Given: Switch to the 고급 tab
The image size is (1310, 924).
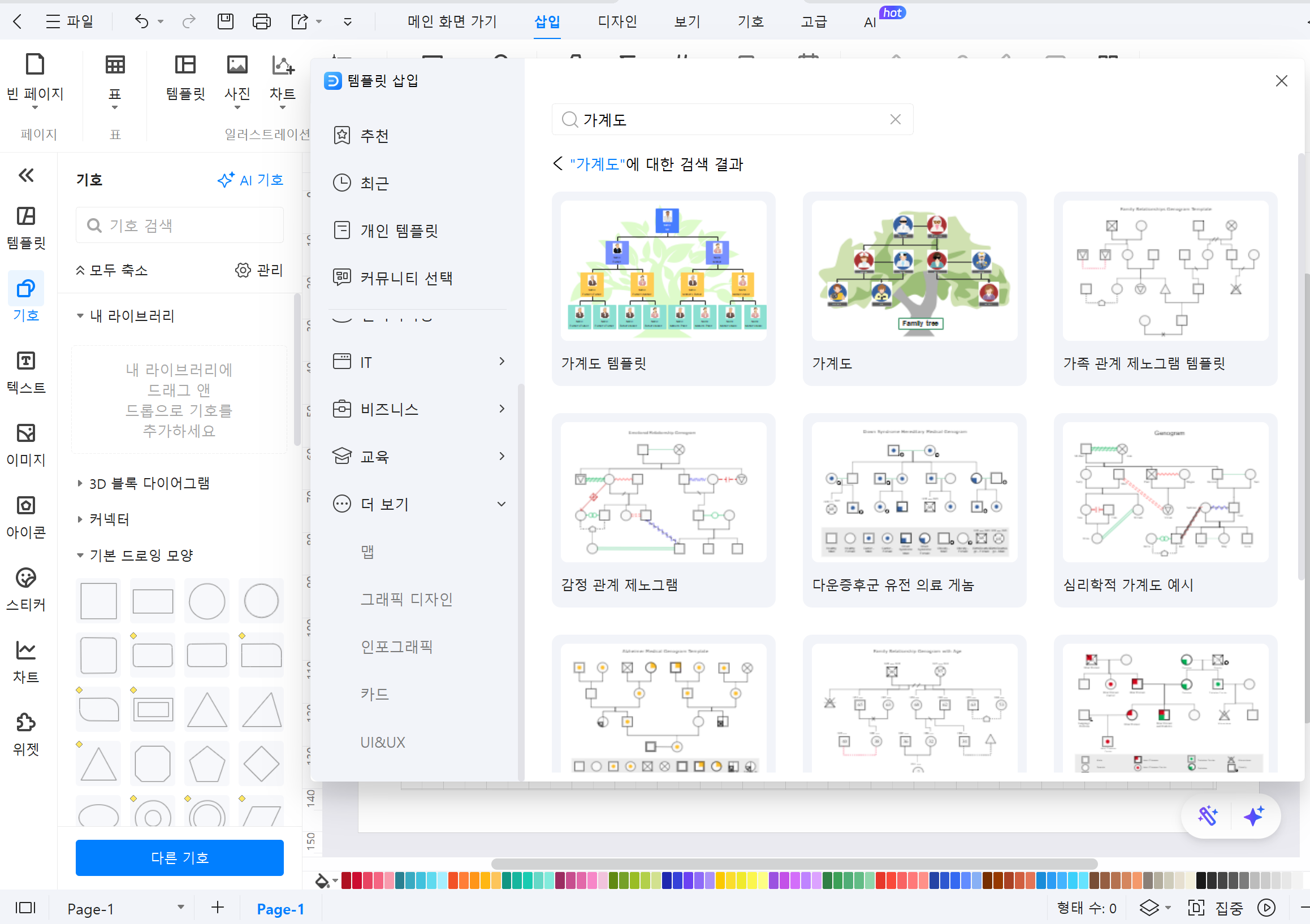Looking at the screenshot, I should click(x=814, y=21).
